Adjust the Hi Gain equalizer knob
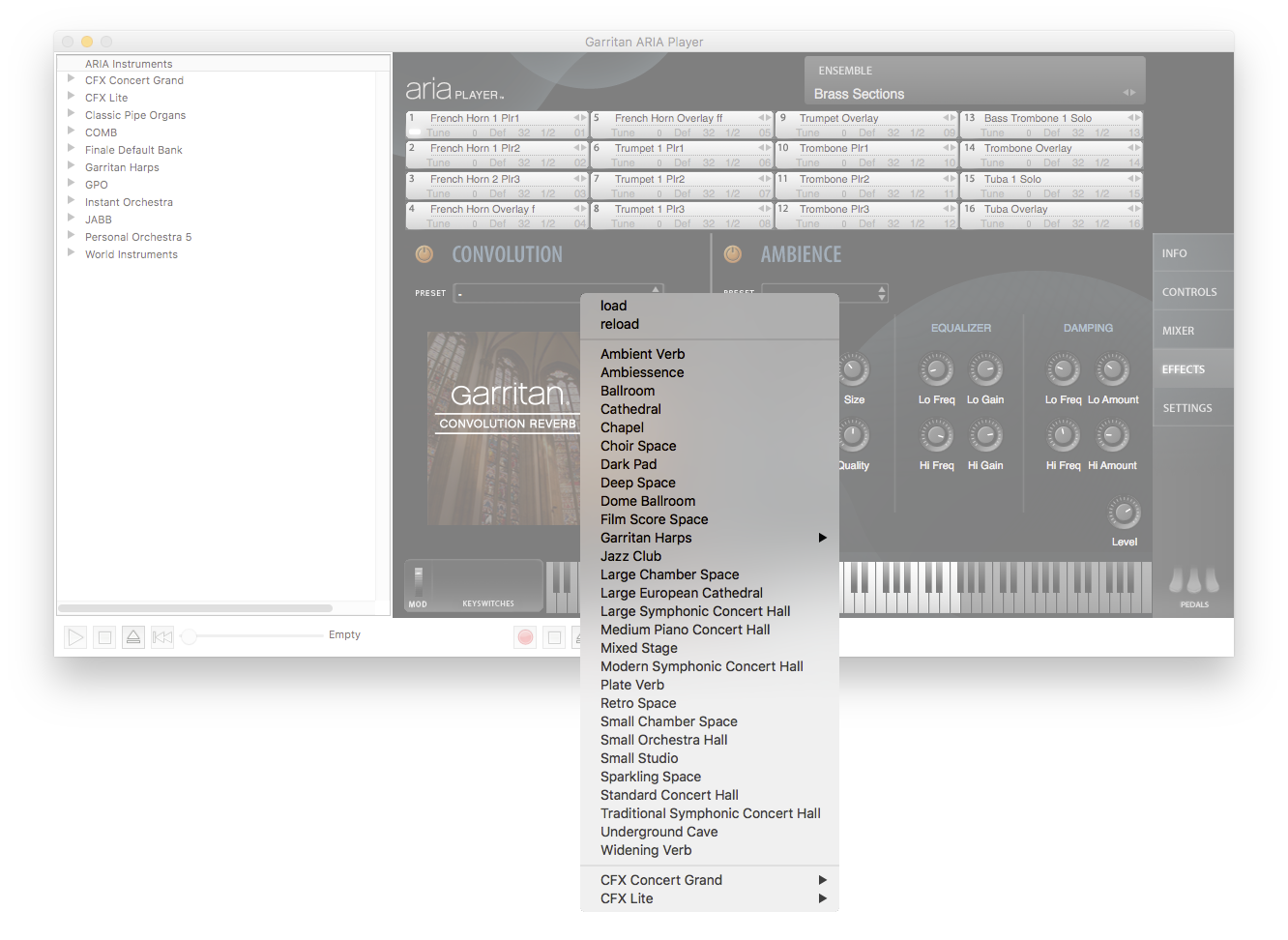This screenshot has height=940, width=1288. 985,436
